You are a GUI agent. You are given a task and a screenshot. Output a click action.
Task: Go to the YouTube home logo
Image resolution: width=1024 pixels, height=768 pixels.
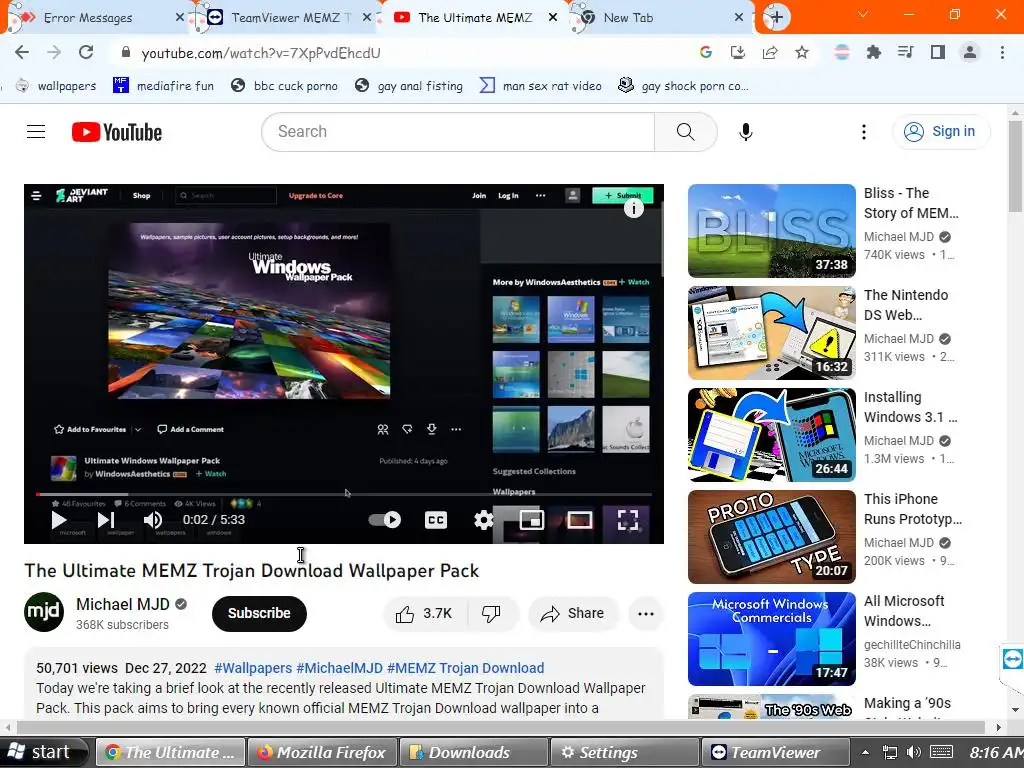(x=117, y=132)
